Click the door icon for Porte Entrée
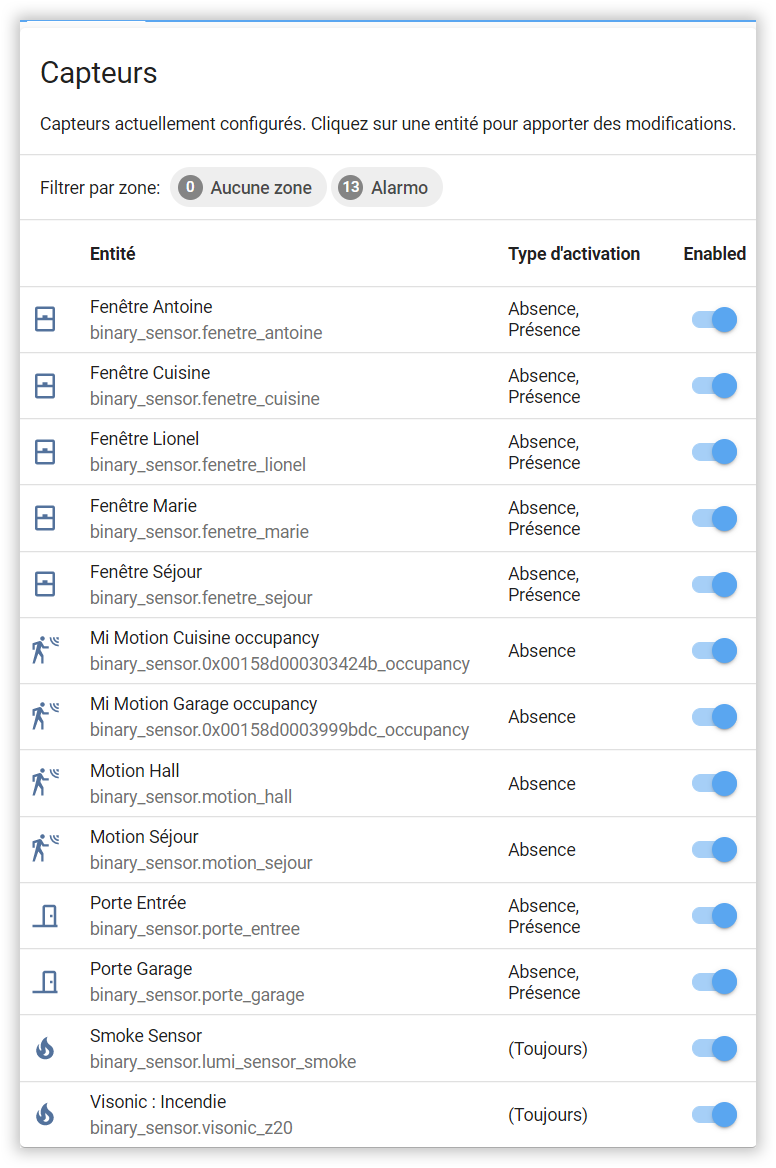776x1168 pixels. (45, 916)
